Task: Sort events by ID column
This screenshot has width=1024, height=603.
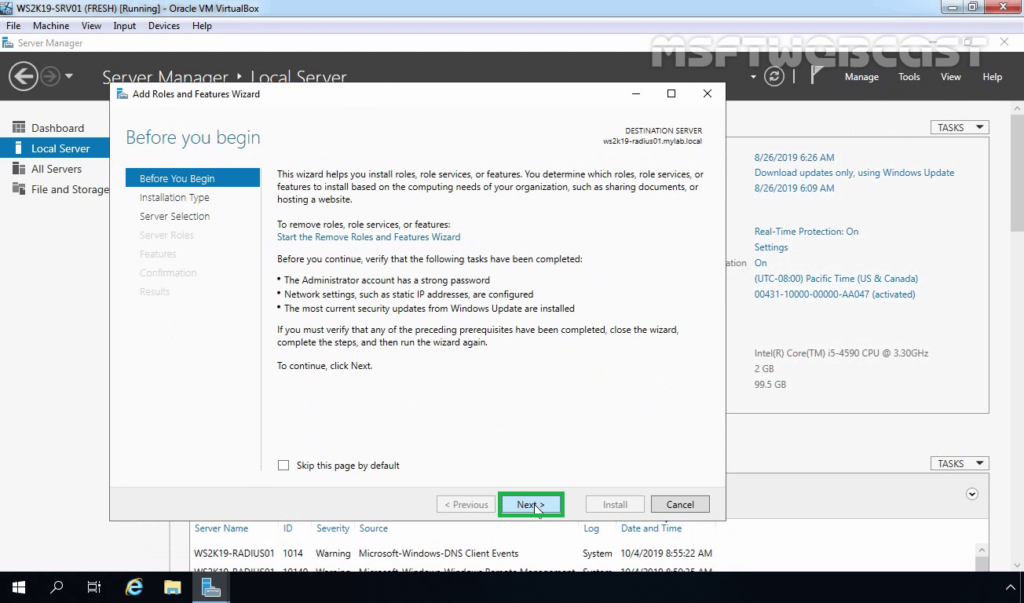Action: pos(288,528)
